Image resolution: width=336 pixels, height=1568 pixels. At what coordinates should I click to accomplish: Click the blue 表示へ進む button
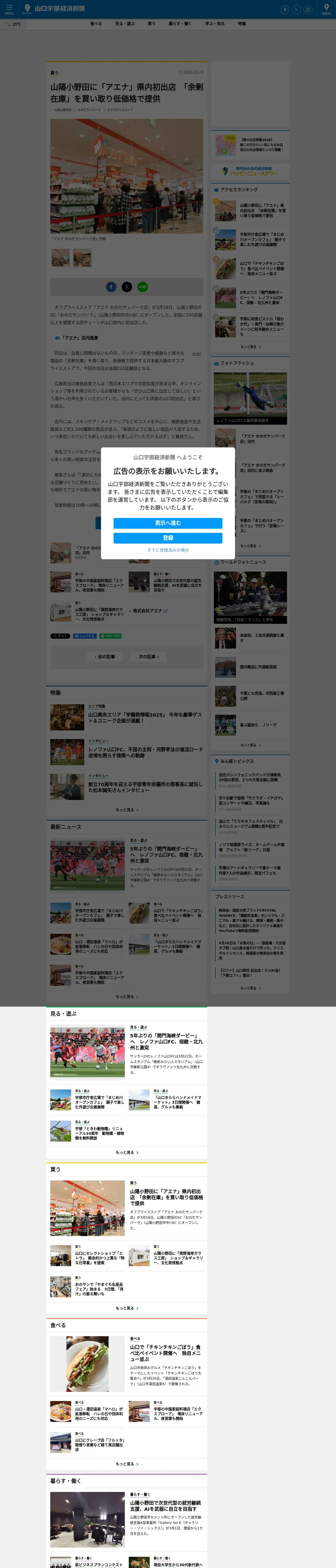(x=168, y=523)
